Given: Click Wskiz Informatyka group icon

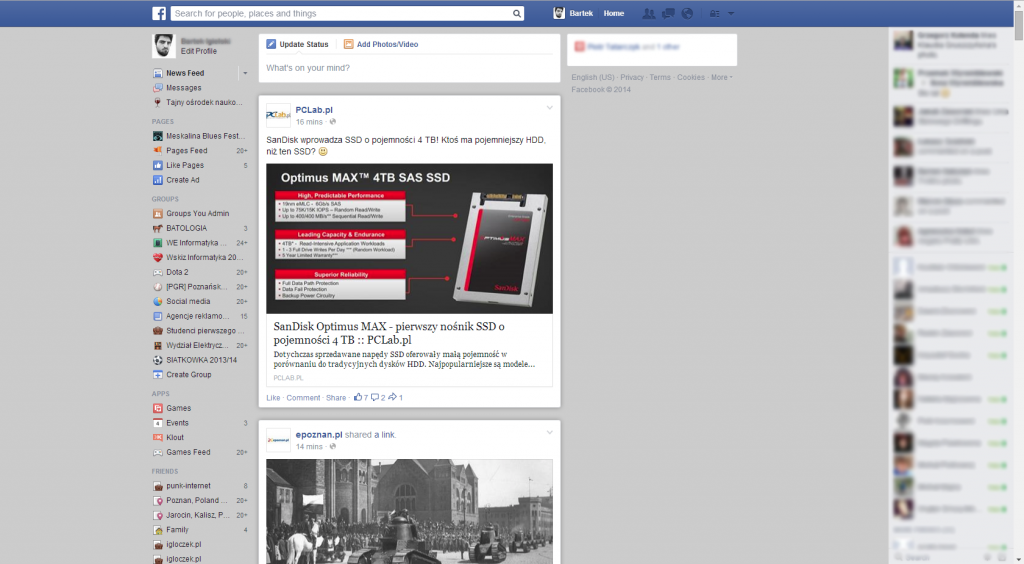Looking at the screenshot, I should 157,257.
